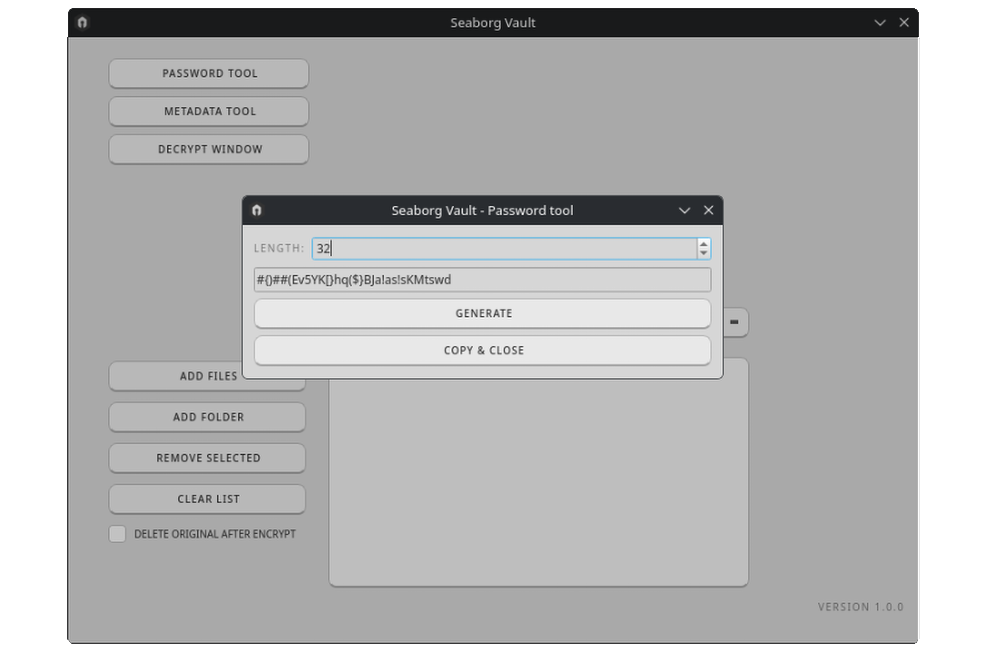This screenshot has height=650, width=1000.
Task: Click the Add Folder button
Action: (x=207, y=417)
